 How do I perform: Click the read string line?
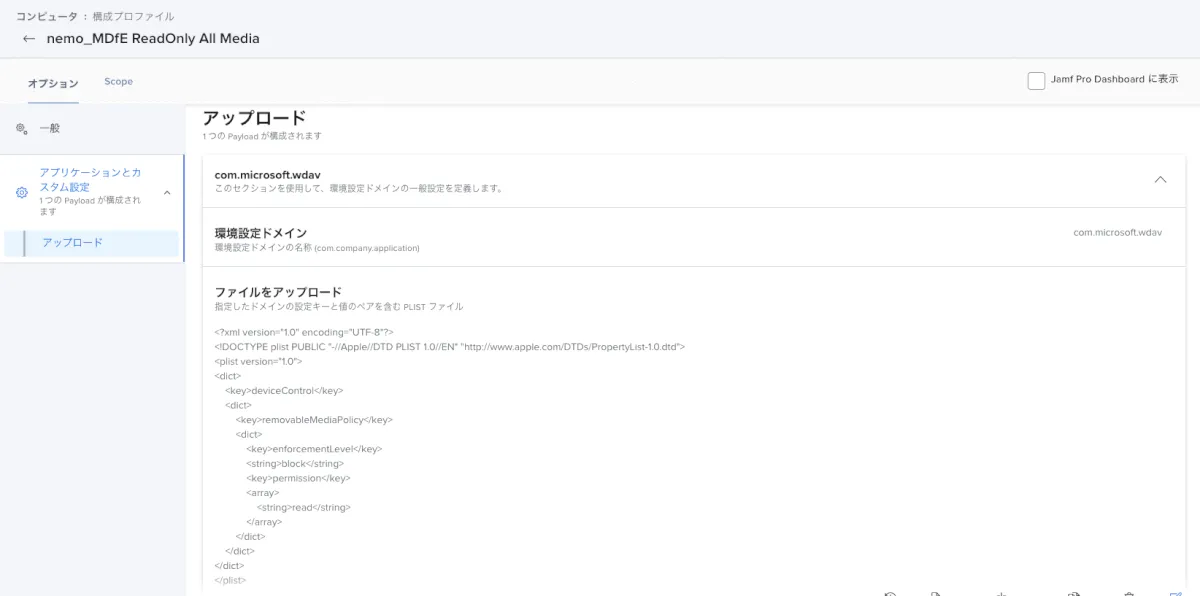304,507
